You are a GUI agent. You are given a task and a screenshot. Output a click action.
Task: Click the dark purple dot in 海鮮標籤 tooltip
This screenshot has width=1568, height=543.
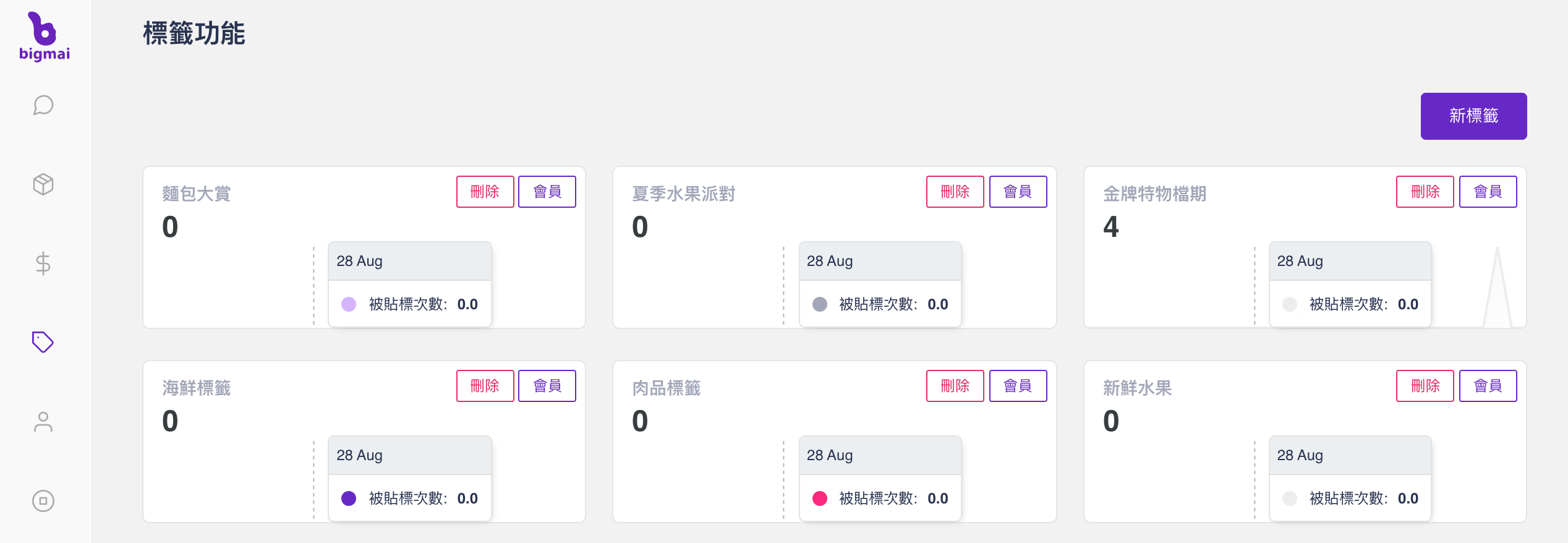coord(349,498)
